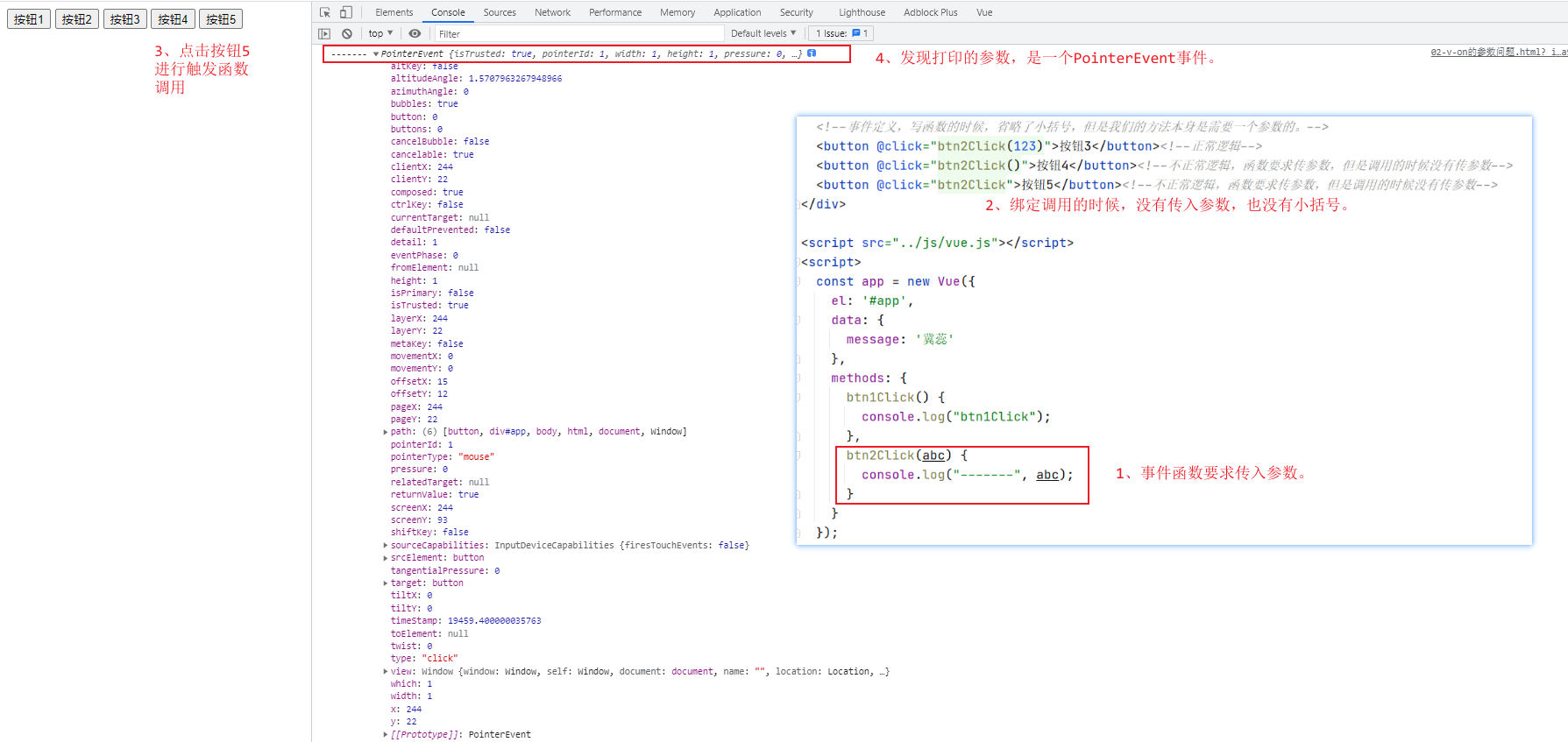Select the cancelBubble: false row
Viewport: 1568px width, 742px height.
point(440,142)
